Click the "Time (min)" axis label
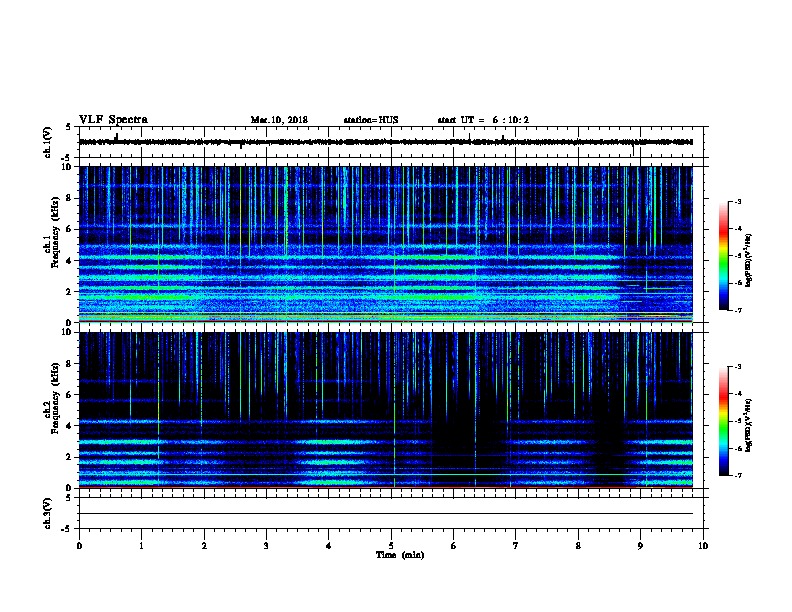 click(x=400, y=555)
